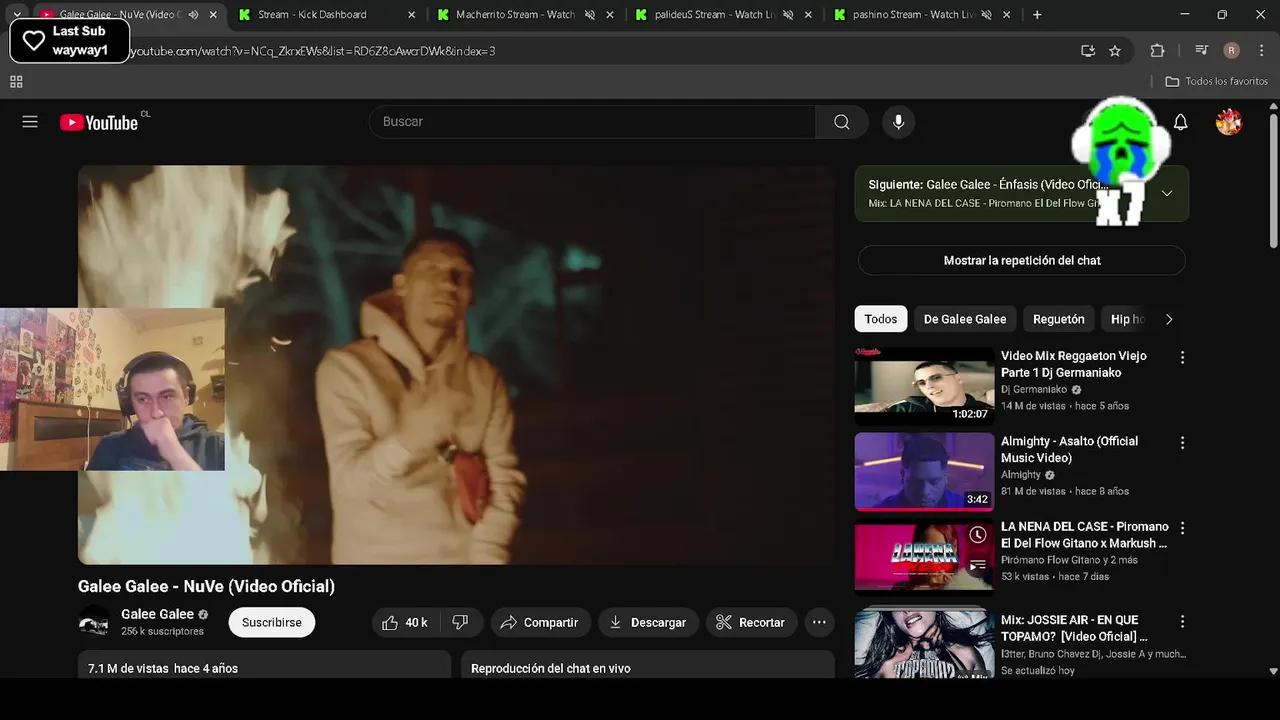
Task: Open options for Video Mix Reggaeton Viejo
Action: 1182,357
